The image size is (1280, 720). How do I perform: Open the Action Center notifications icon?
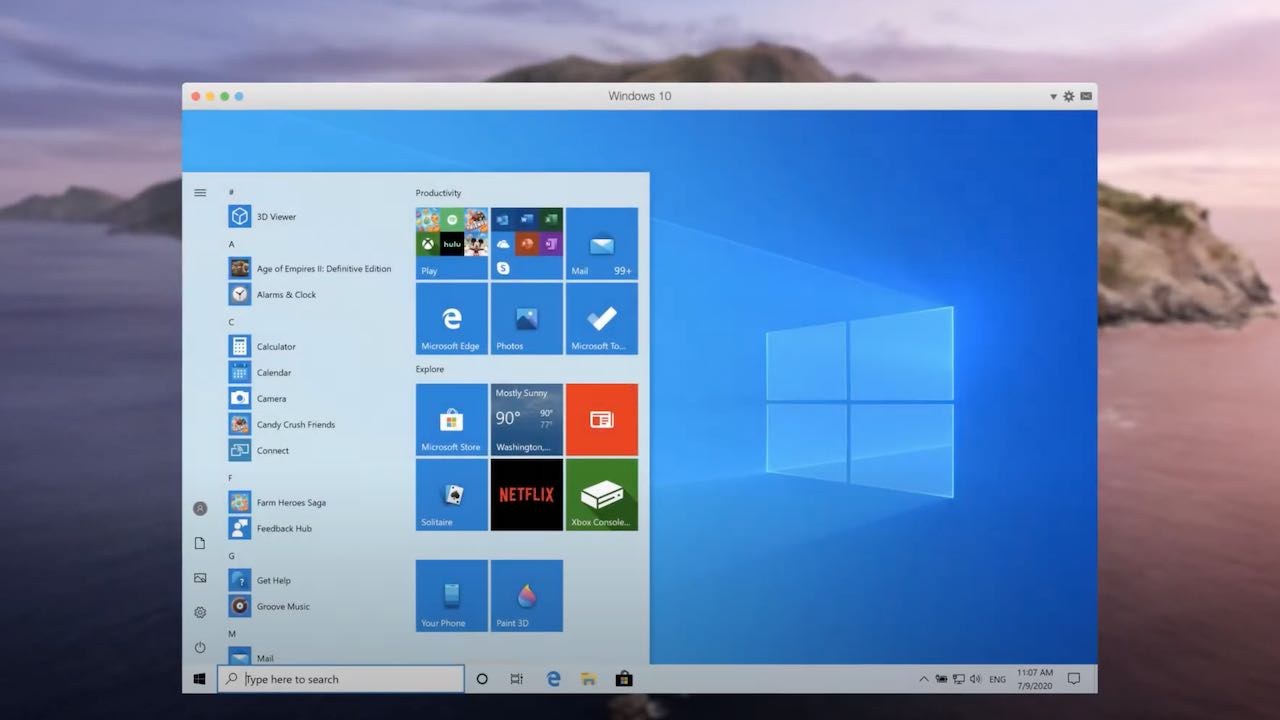pos(1074,679)
